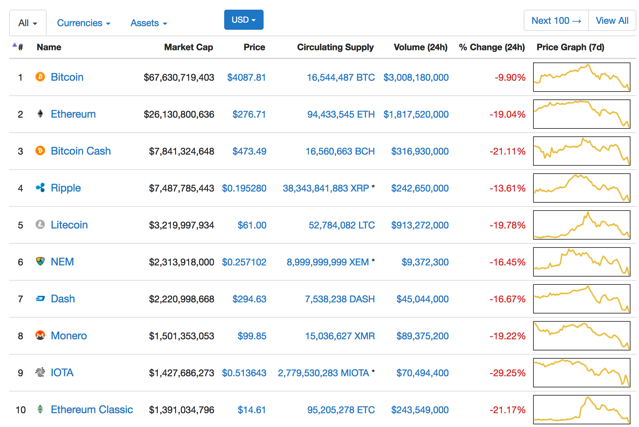Open the Litecoin name link
This screenshot has height=427, width=639.
click(x=69, y=225)
